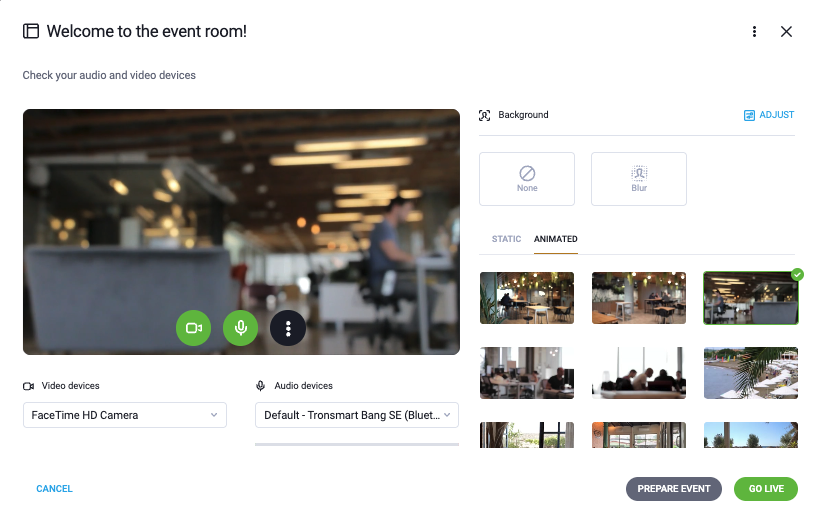Image resolution: width=816 pixels, height=519 pixels.
Task: Select the None background option
Action: (527, 179)
